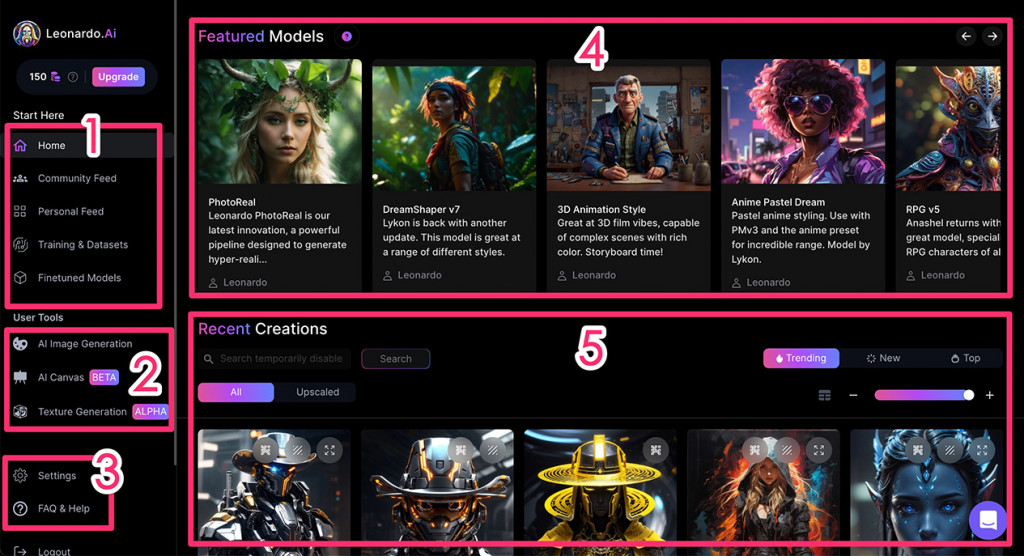Switch the sort order to Top
This screenshot has height=556, width=1024.
click(965, 358)
